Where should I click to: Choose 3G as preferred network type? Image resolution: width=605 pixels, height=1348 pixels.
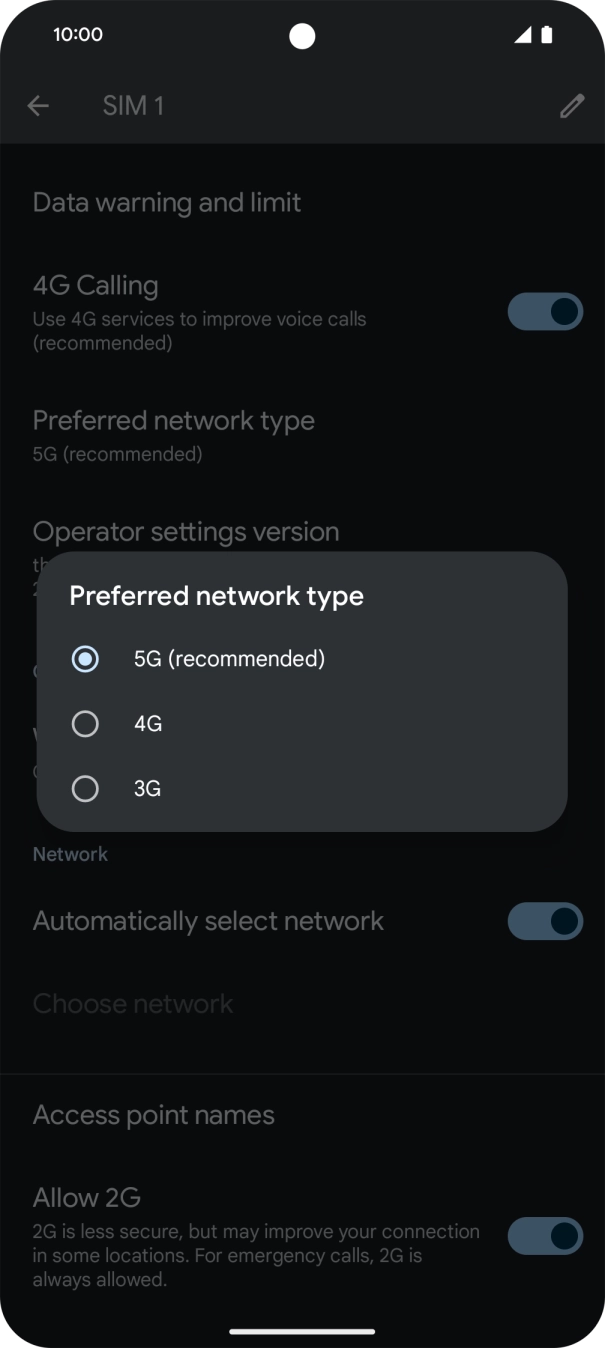[86, 788]
